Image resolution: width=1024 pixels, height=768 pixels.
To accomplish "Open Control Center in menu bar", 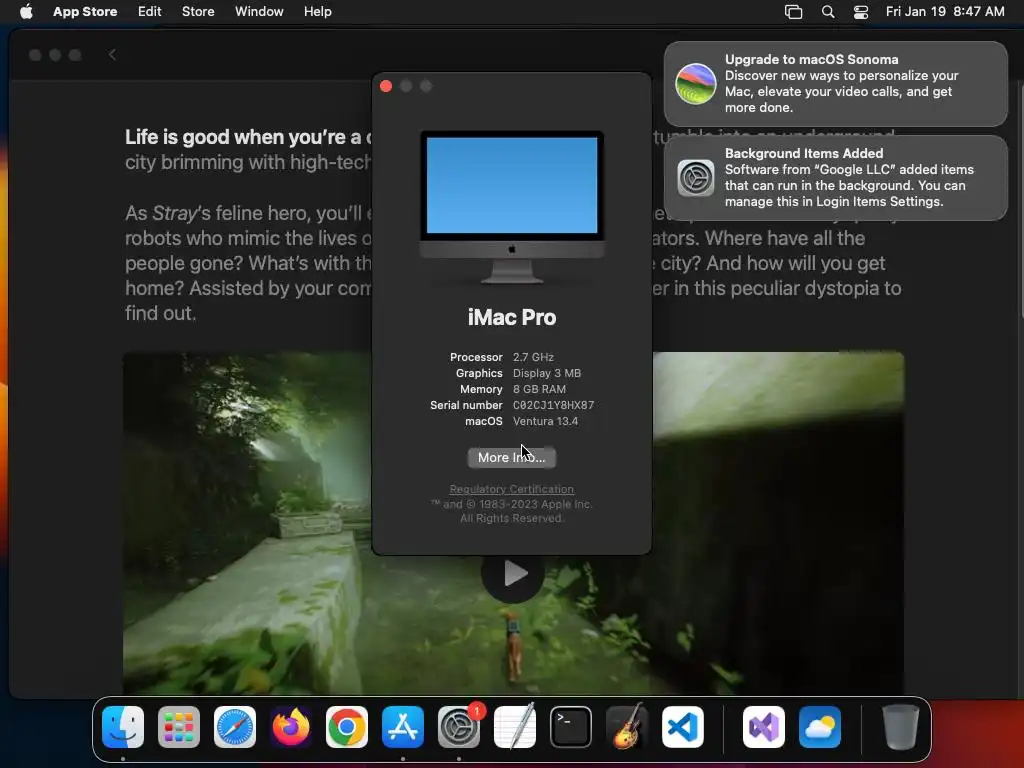I will (x=861, y=12).
